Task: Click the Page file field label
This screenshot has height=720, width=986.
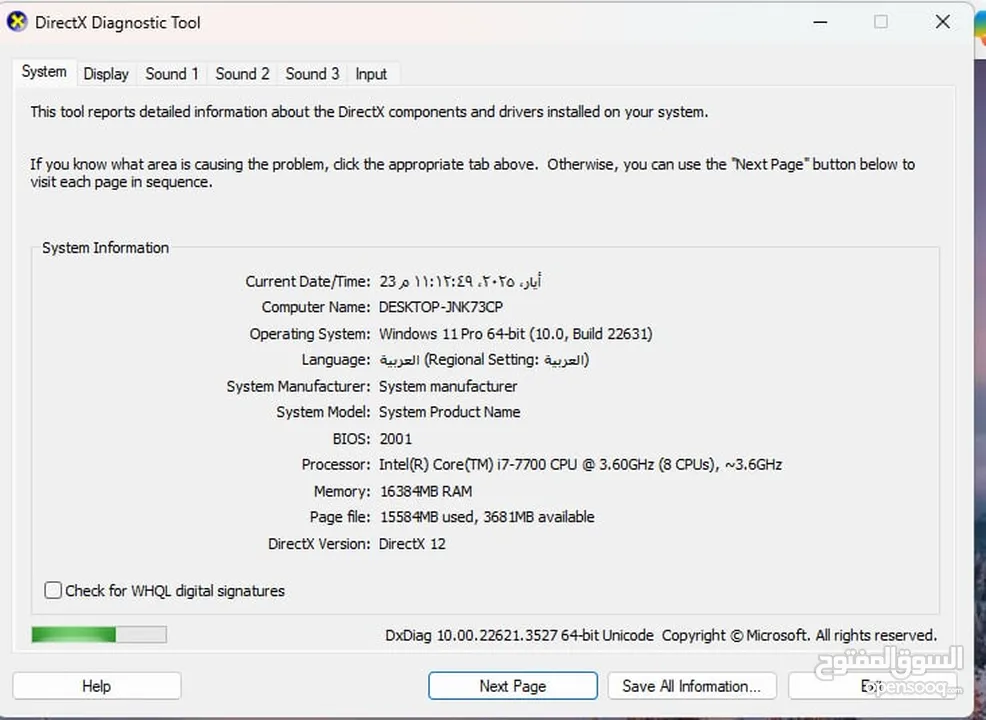Action: [340, 517]
